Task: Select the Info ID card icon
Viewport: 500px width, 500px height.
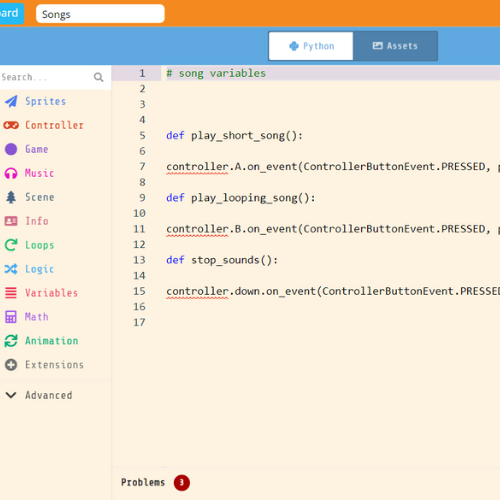Action: click(x=11, y=221)
